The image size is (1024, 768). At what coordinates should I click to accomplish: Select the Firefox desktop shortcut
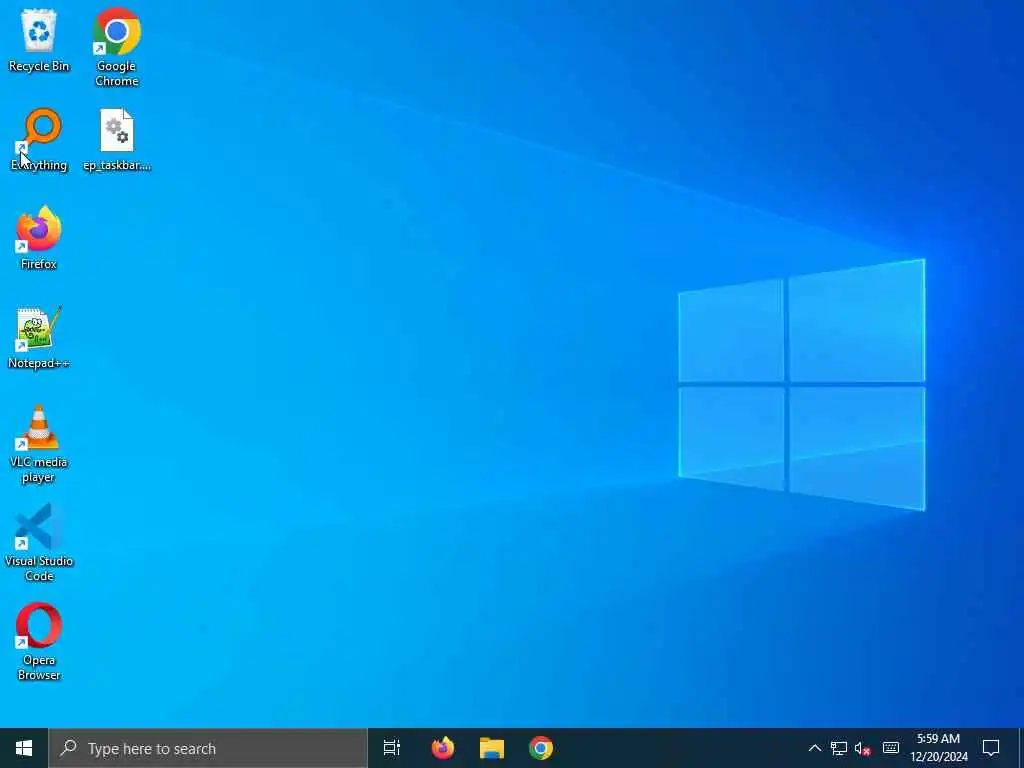tap(39, 238)
